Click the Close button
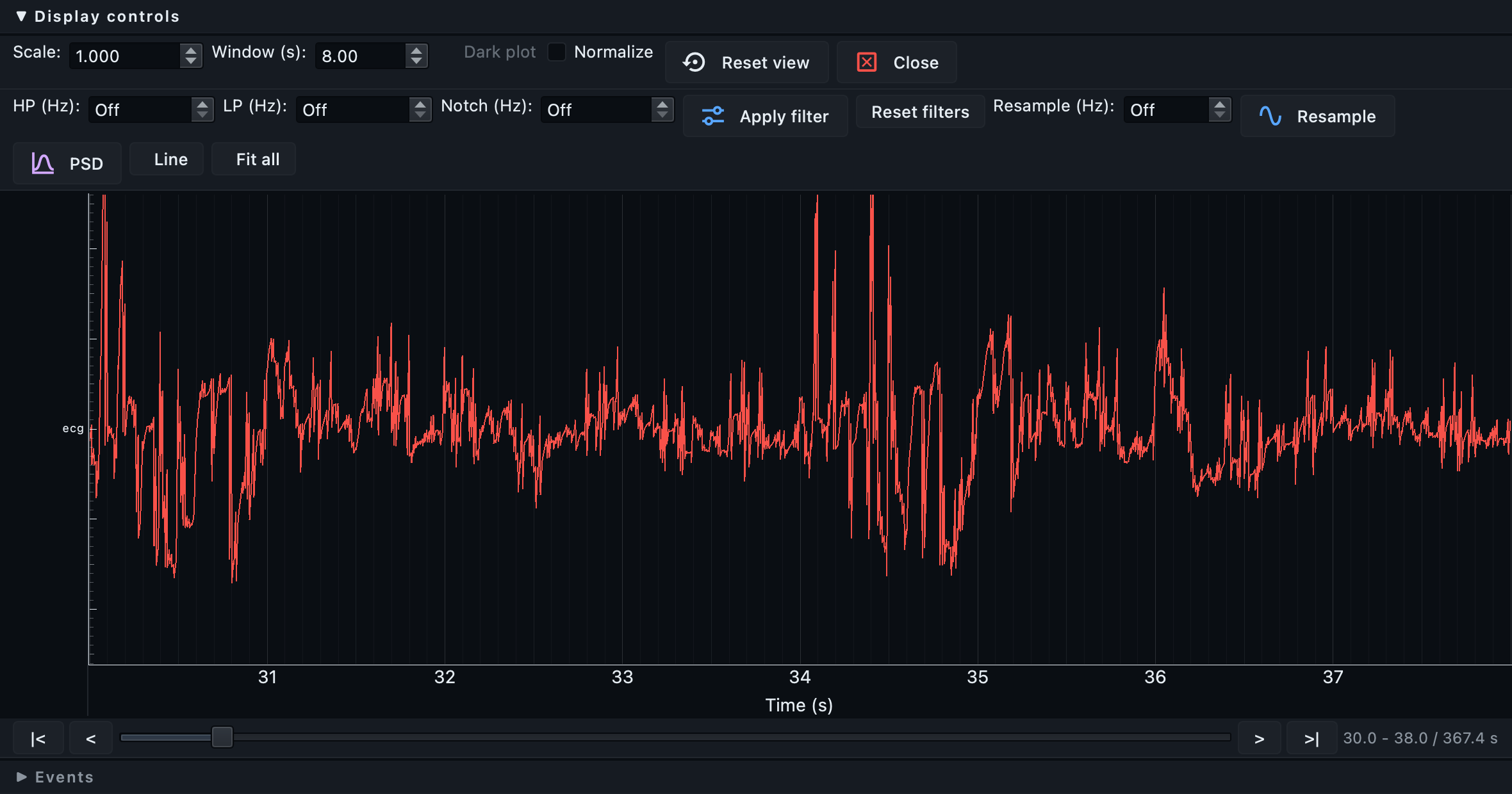 [x=896, y=62]
